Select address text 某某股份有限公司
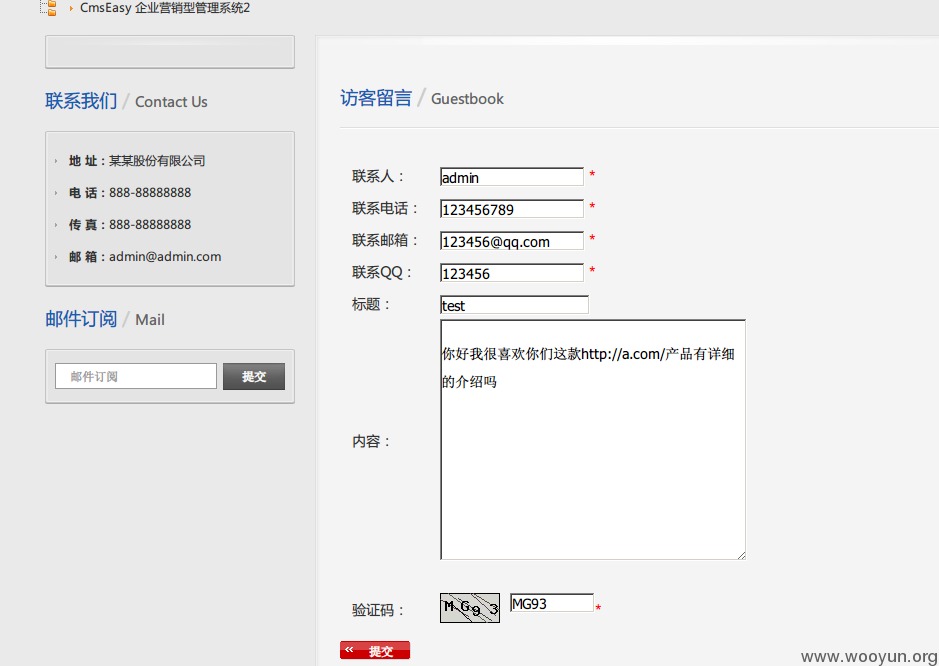Viewport: 939px width, 666px height. (x=157, y=161)
